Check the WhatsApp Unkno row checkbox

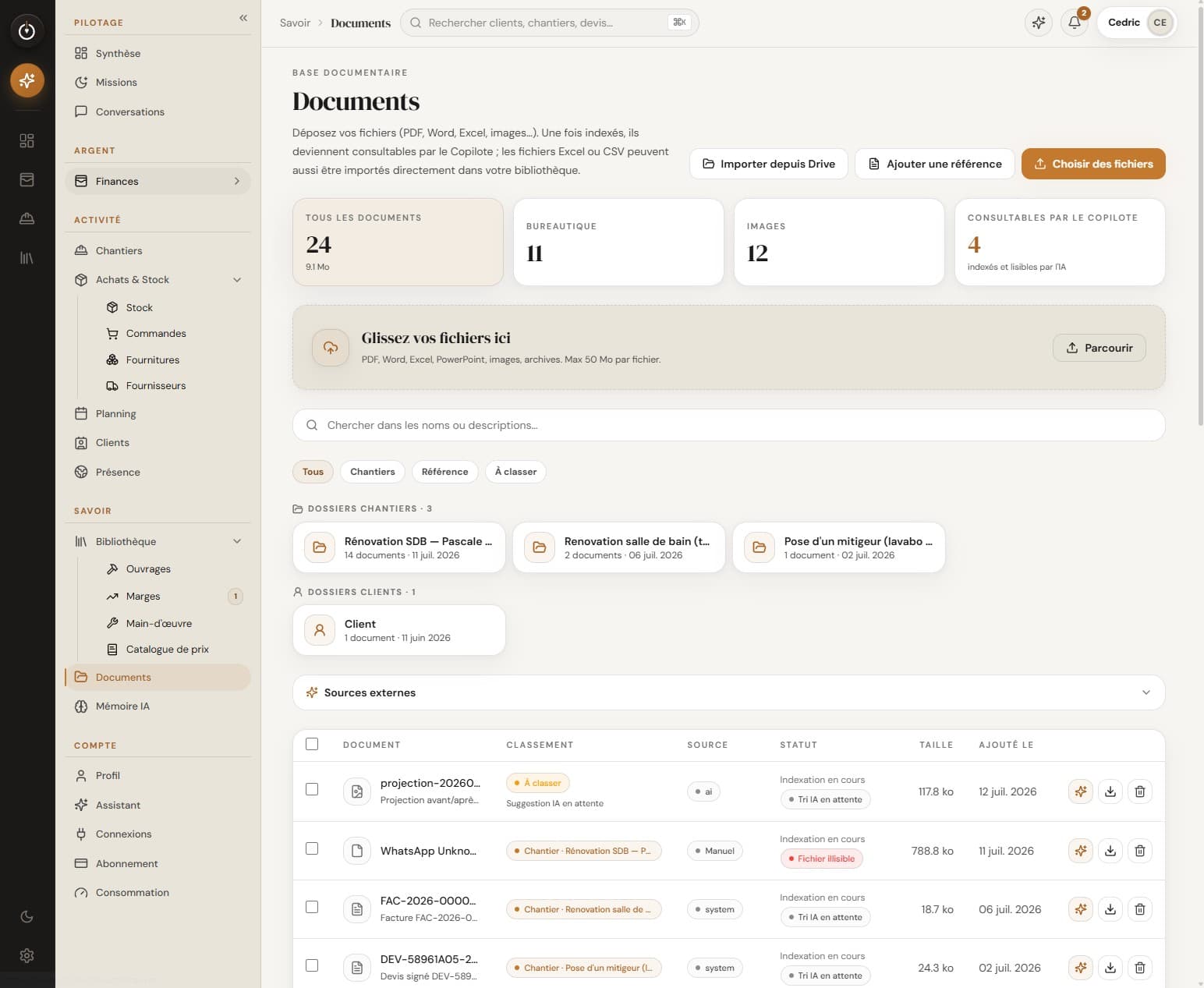click(x=312, y=848)
